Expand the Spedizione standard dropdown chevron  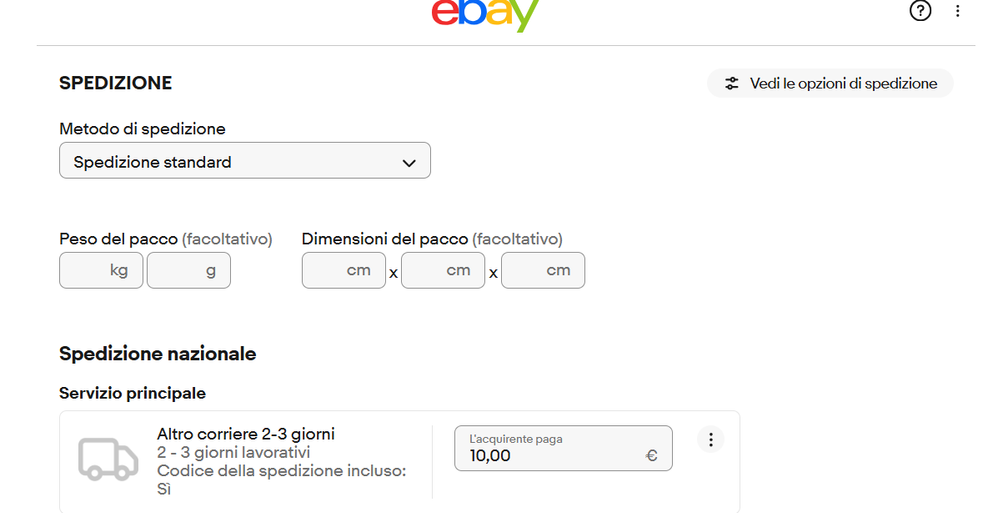pos(409,163)
